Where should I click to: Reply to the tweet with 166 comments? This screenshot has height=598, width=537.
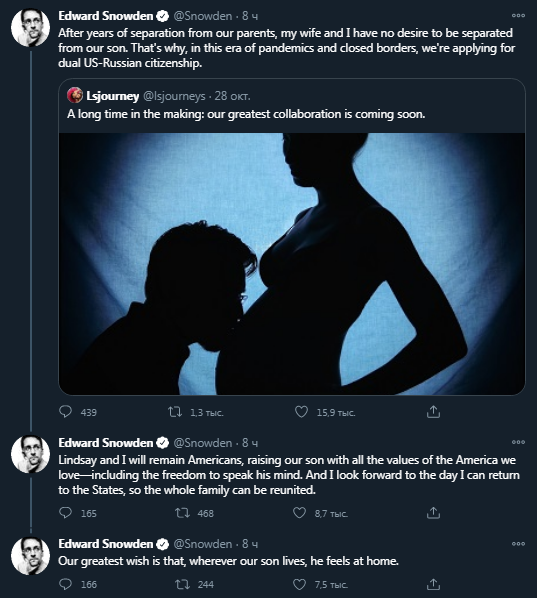66,584
